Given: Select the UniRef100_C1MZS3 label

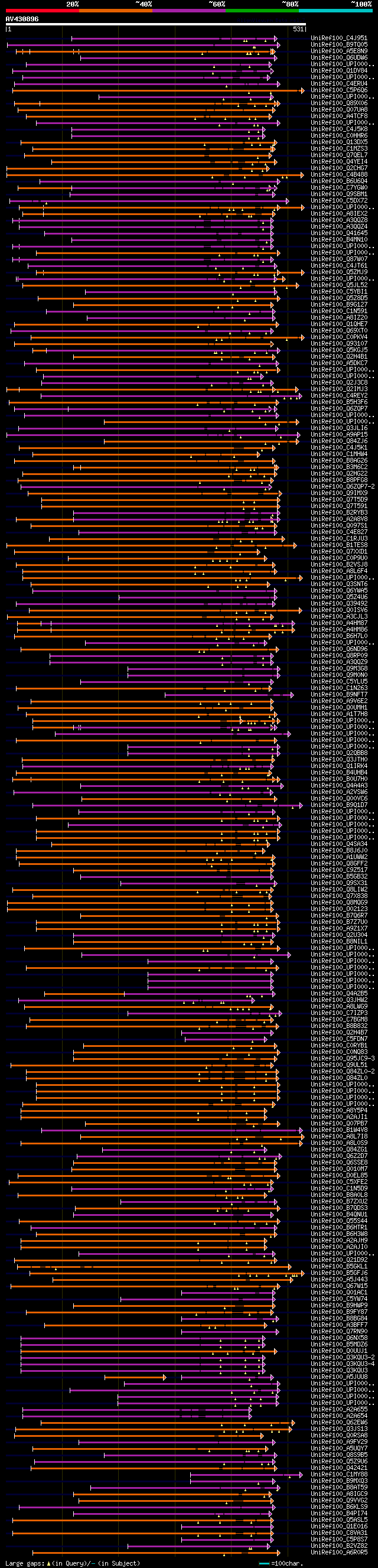Looking at the screenshot, I should (x=339, y=148).
